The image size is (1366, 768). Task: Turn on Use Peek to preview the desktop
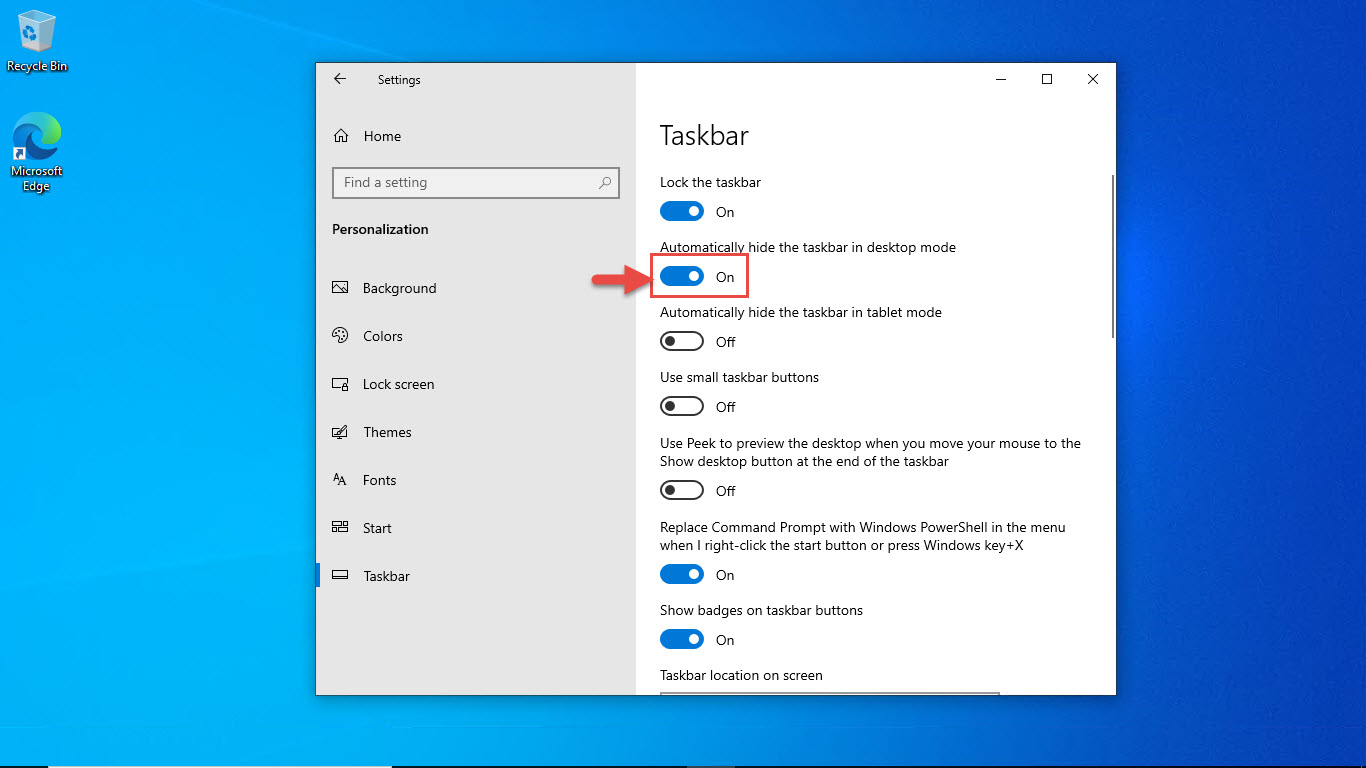pyautogui.click(x=682, y=490)
